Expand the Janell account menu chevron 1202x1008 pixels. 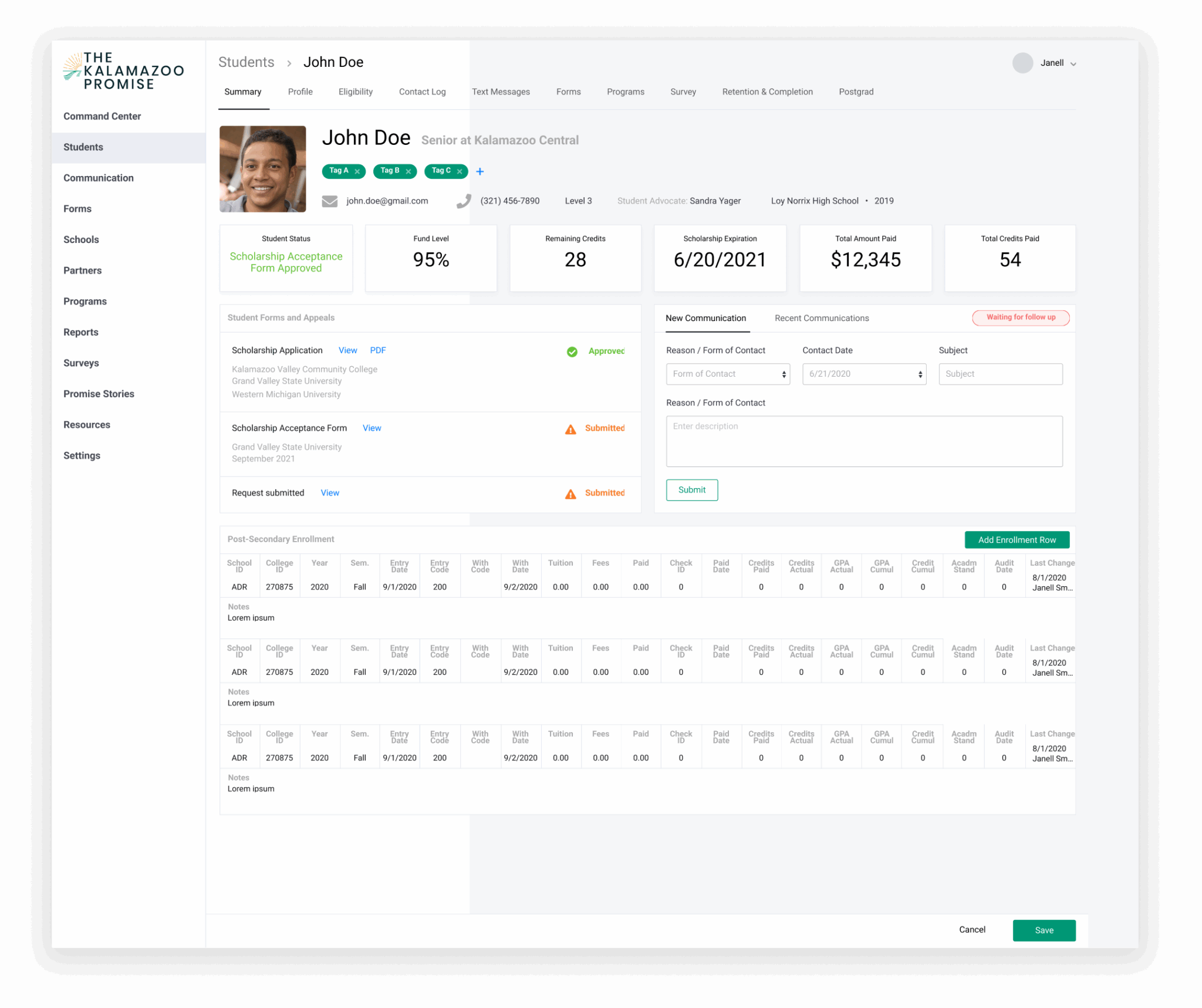coord(1074,63)
